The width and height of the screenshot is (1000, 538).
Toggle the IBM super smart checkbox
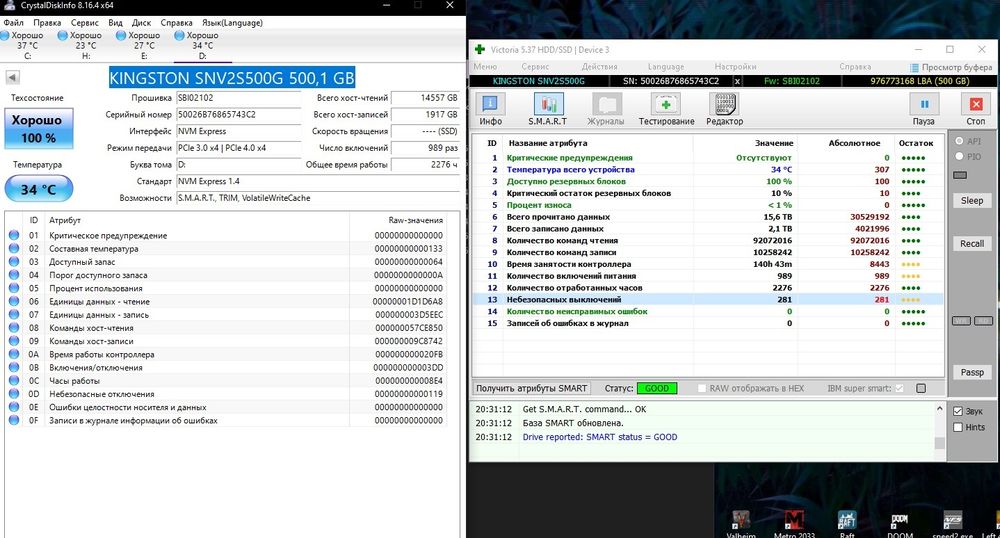899,388
